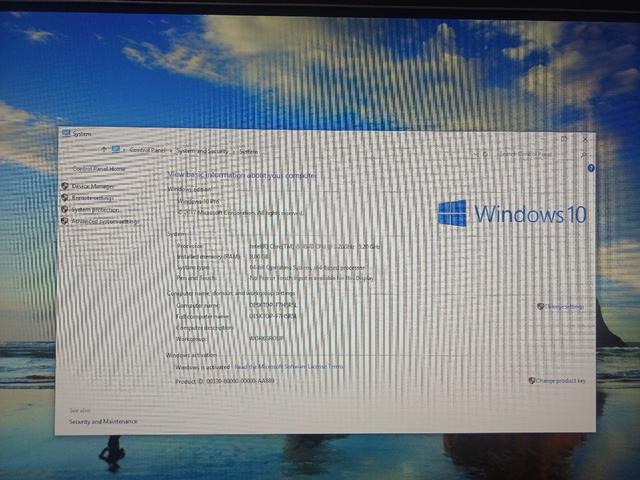
Task: Click the shield icon beside Remote settings
Action: point(64,198)
